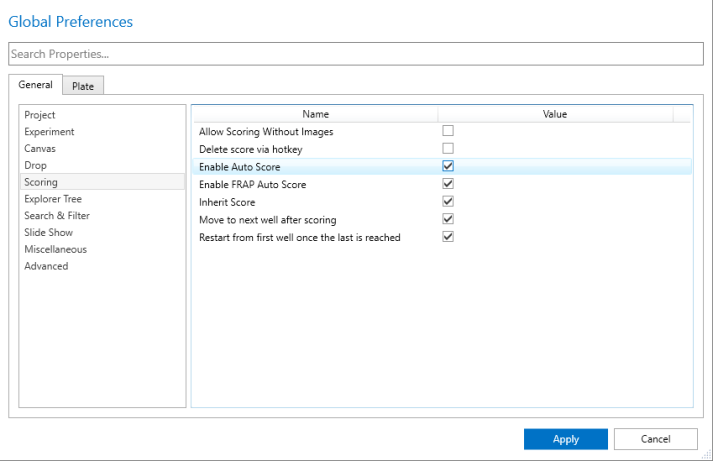
Task: Click the Cancel button
Action: 655,439
